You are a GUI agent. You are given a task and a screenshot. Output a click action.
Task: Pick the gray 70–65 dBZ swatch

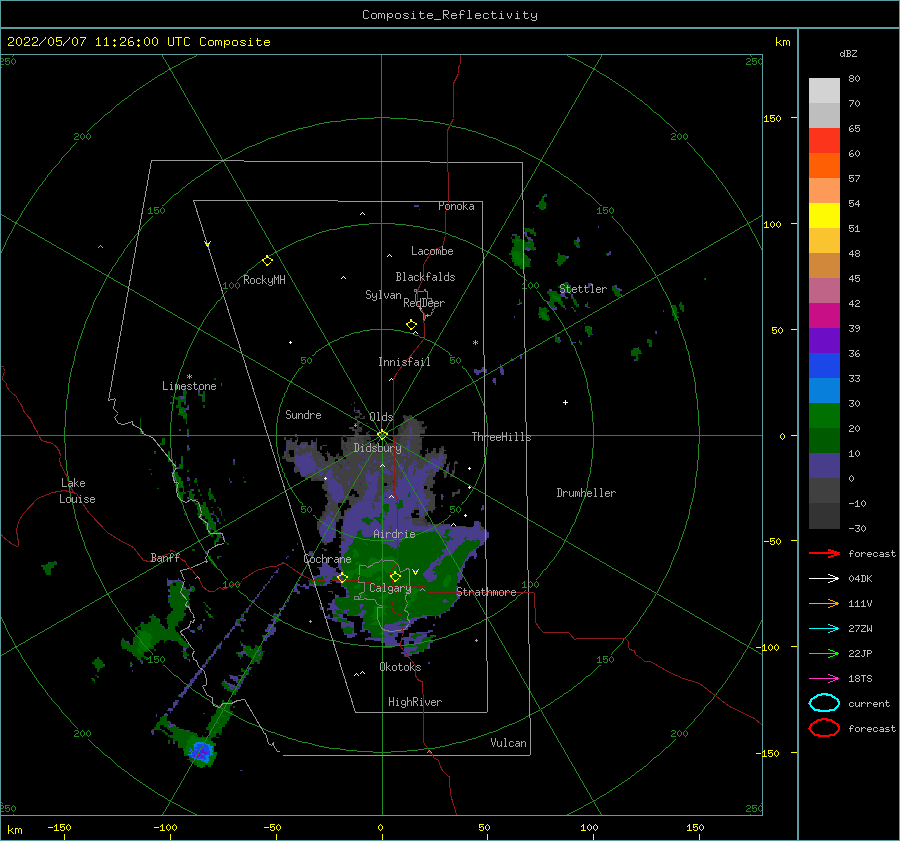[824, 115]
